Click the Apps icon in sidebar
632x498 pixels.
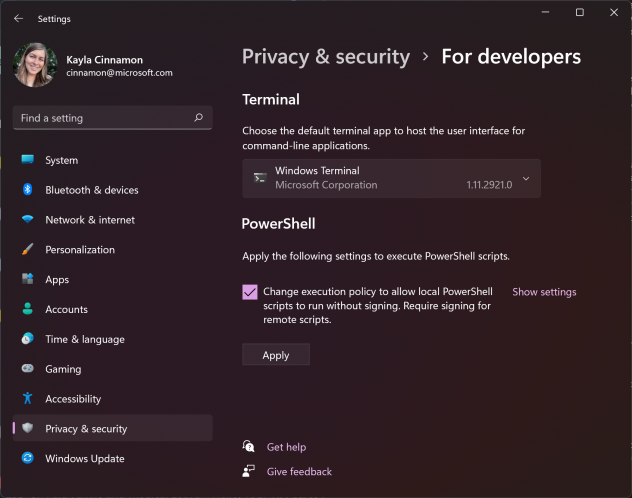pyautogui.click(x=27, y=280)
